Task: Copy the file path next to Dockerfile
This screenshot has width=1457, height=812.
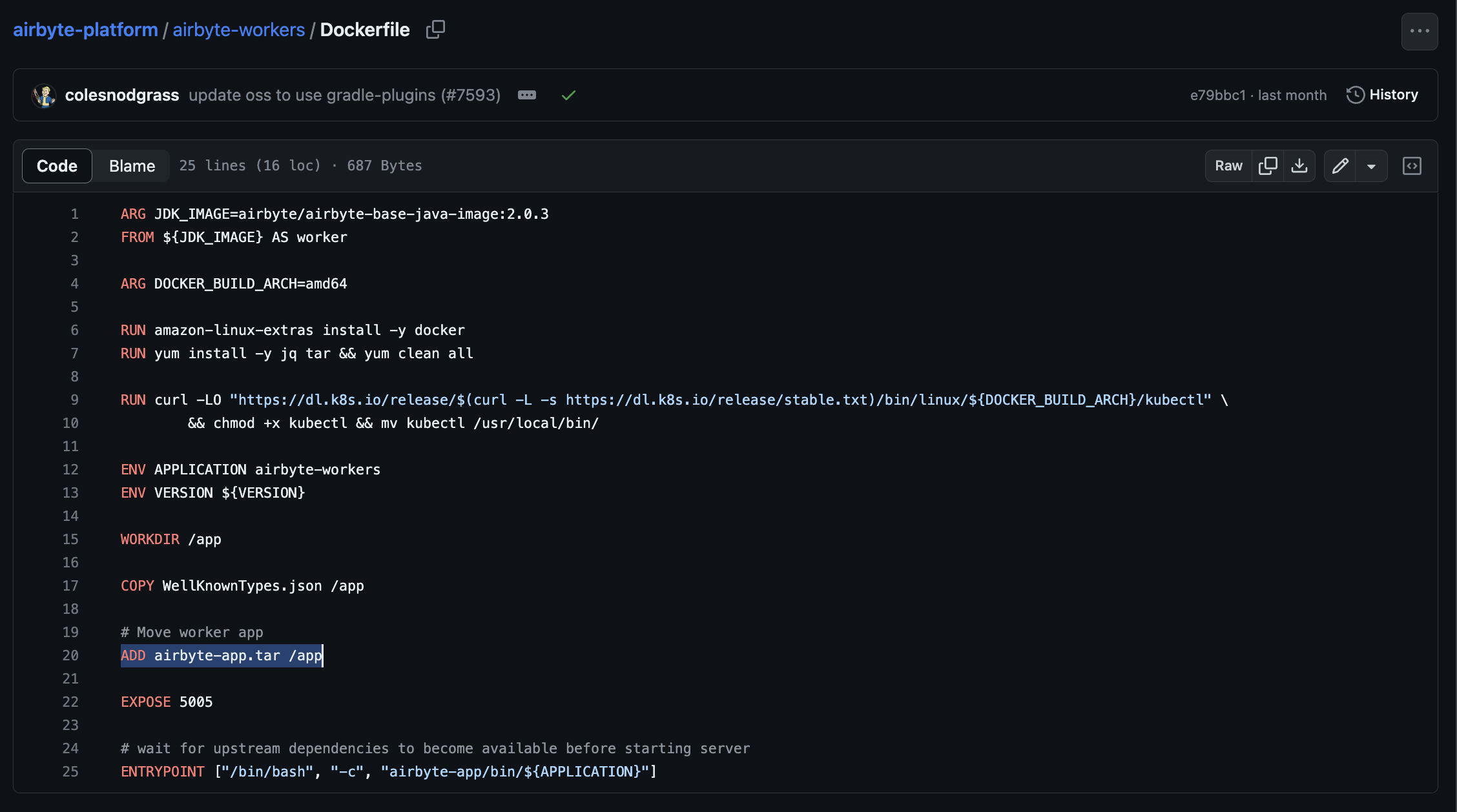Action: coord(435,29)
